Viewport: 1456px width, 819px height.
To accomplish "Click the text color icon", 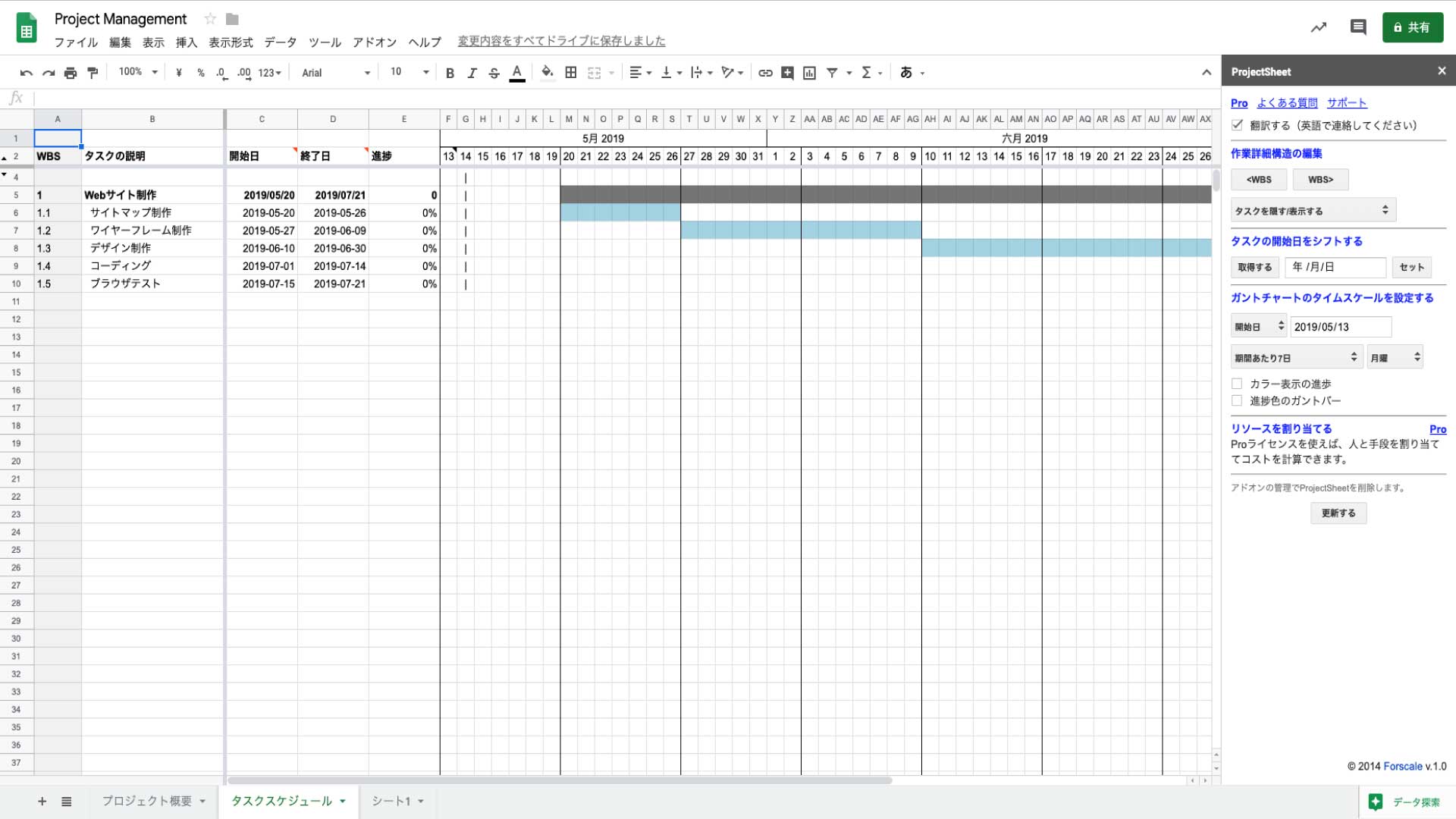I will click(517, 72).
